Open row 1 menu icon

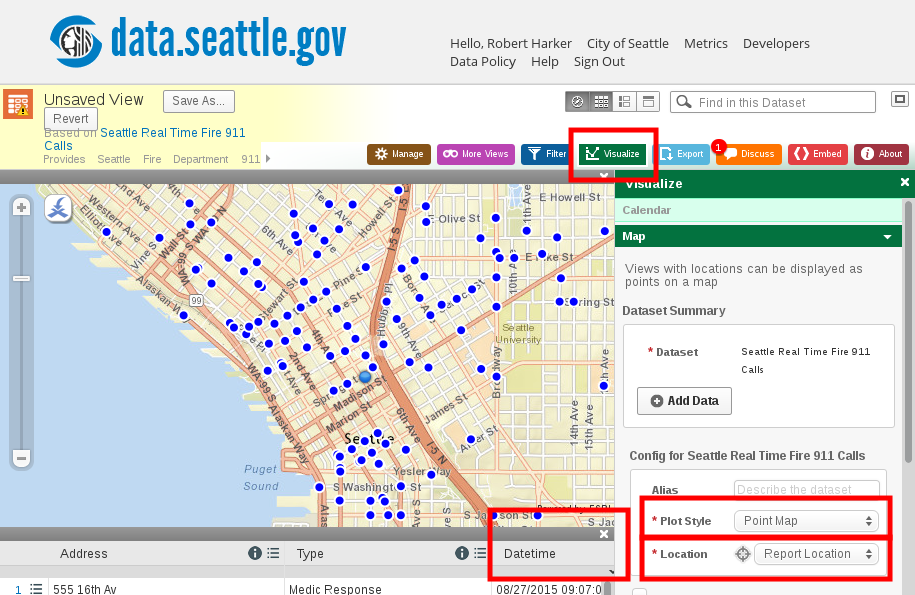coord(36,589)
